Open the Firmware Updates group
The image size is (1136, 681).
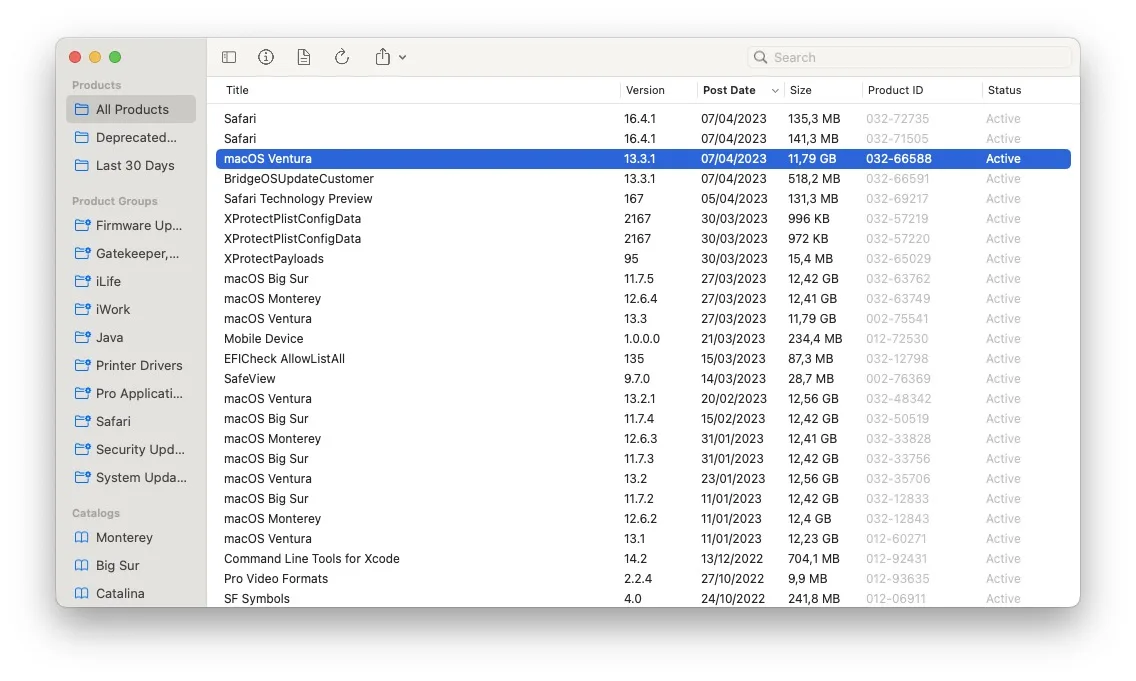tap(131, 225)
